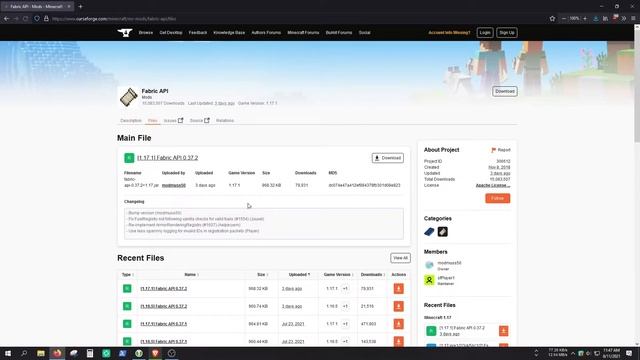Click the red download icon for 1.17.1 Fabric API 0.37.2
This screenshot has width=640, height=360.
pyautogui.click(x=399, y=289)
